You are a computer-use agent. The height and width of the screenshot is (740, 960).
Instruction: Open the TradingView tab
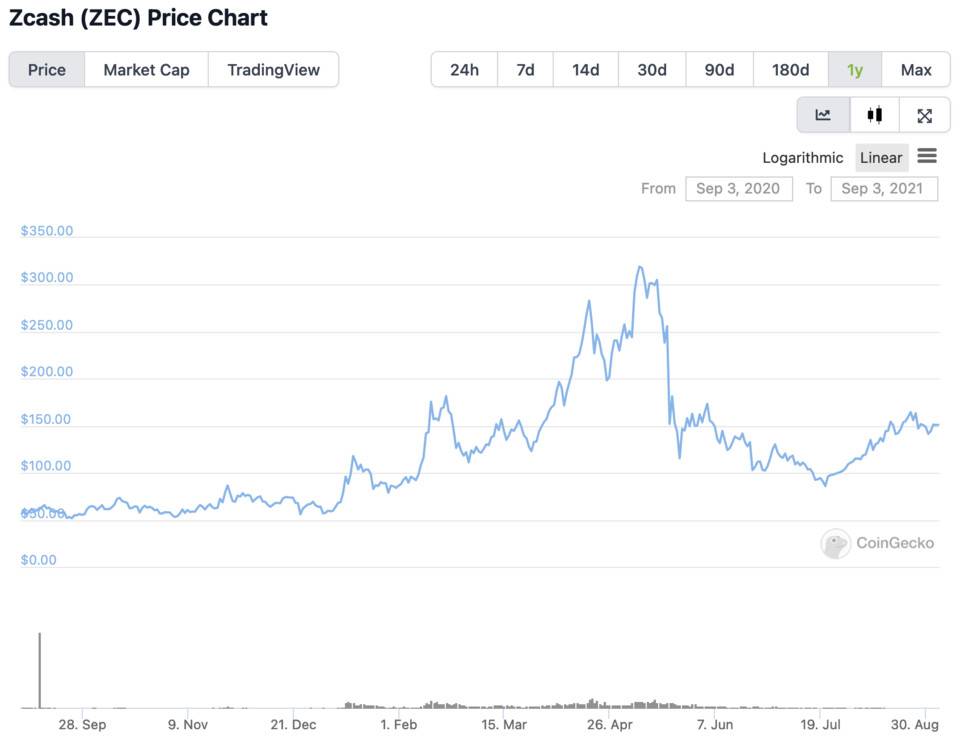(273, 70)
